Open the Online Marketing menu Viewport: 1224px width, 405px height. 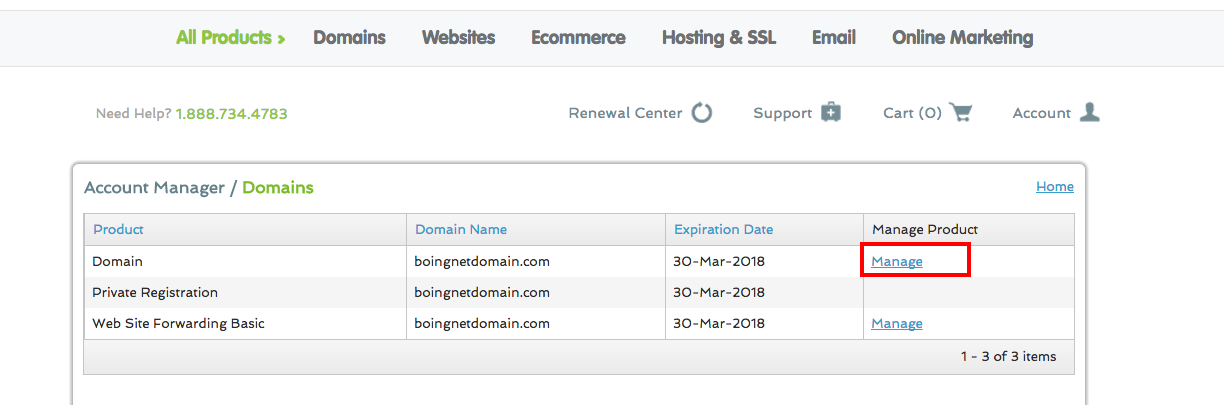(962, 38)
